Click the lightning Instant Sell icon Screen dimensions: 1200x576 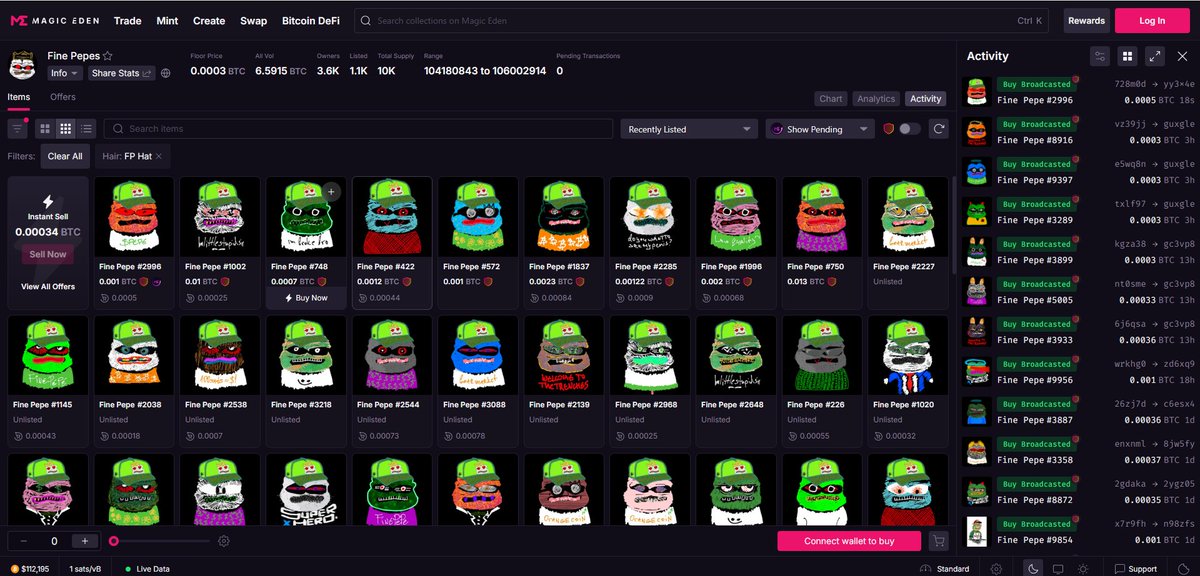pos(47,202)
